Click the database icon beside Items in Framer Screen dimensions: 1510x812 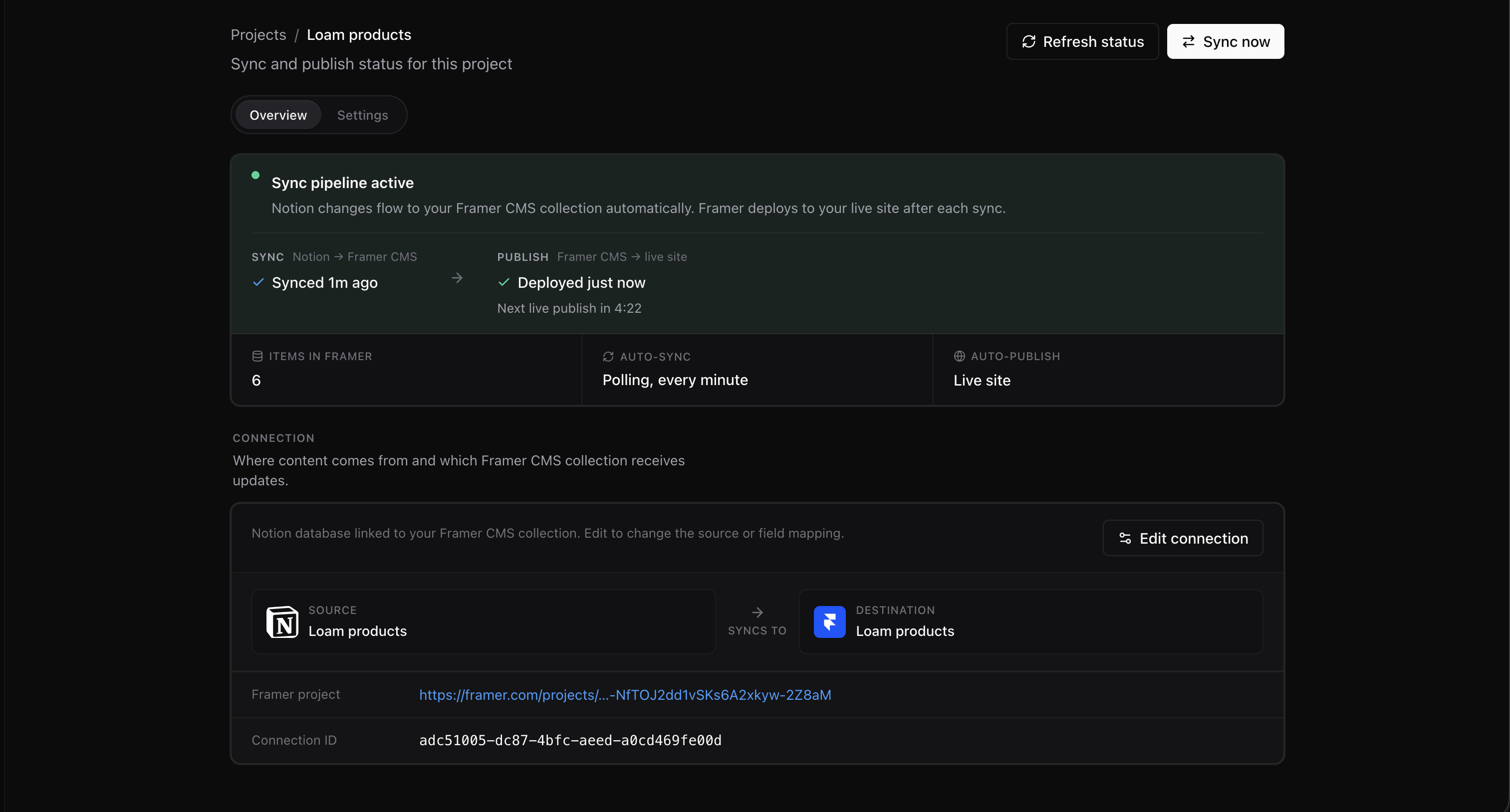[x=257, y=356]
